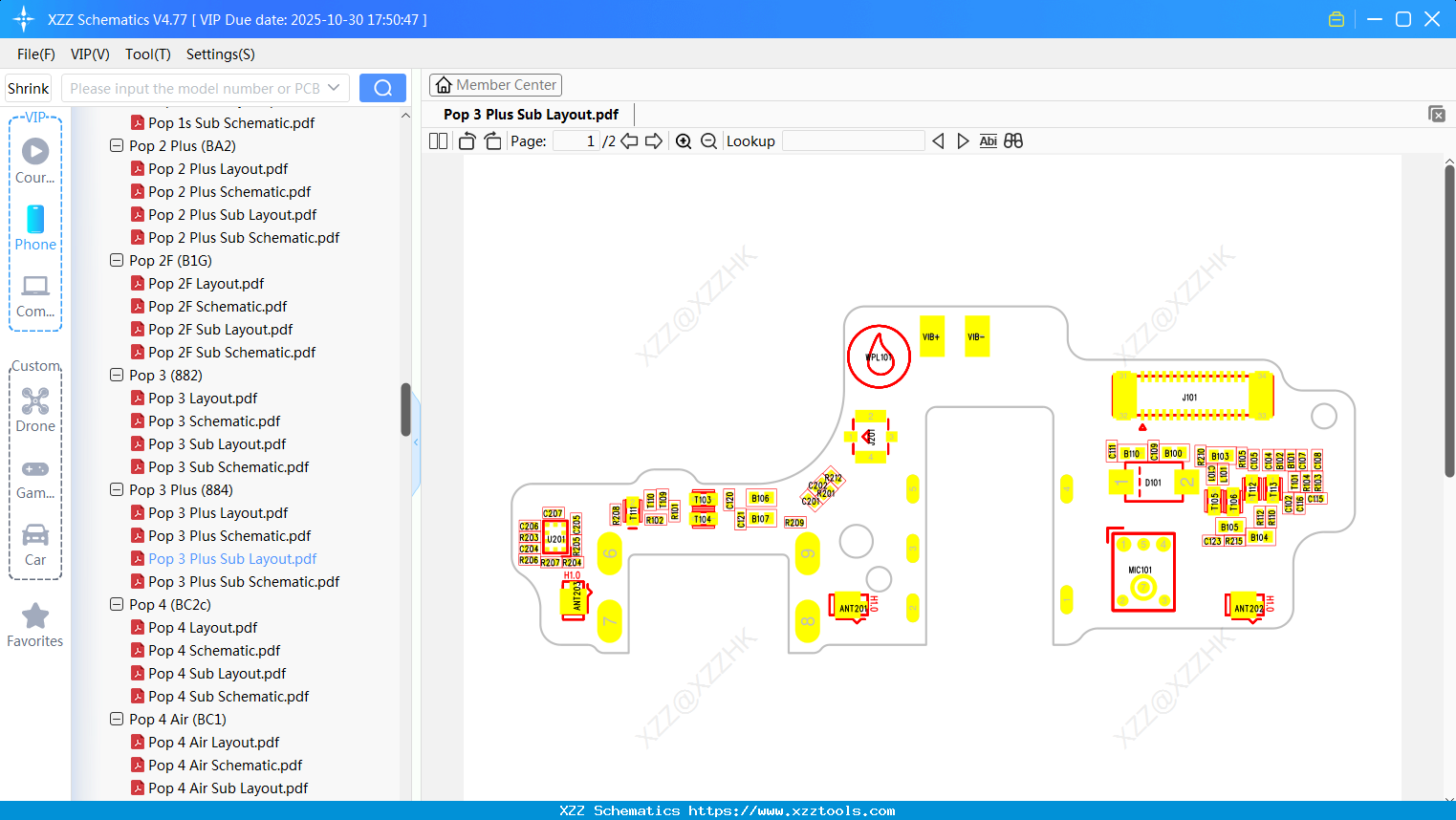Toggle the Abi whole-word match option
Image resolution: width=1456 pixels, height=820 pixels.
[x=988, y=140]
